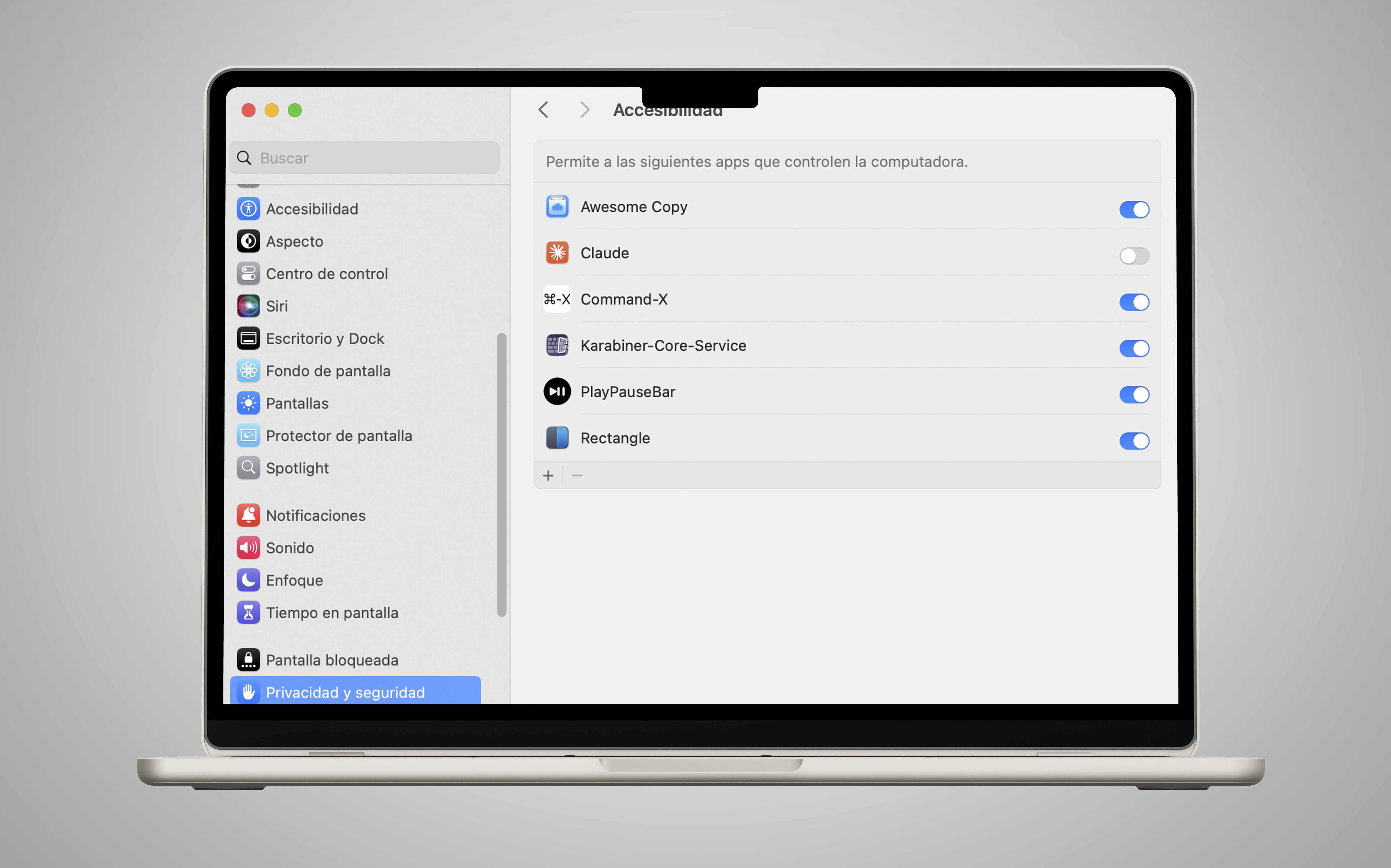The width and height of the screenshot is (1391, 868).
Task: Open Enfoque label in sidebar
Action: (x=294, y=580)
